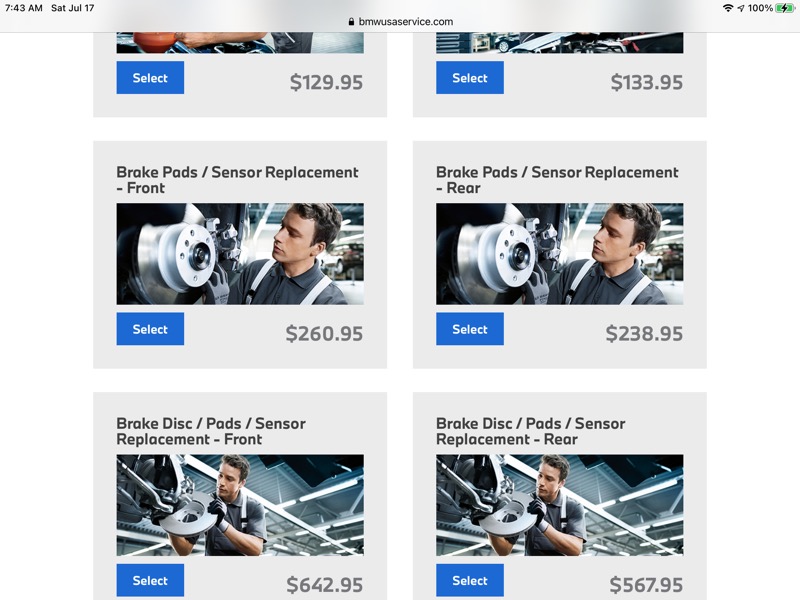The width and height of the screenshot is (800, 600).
Task: Select Brake Pads Sensor Replacement Front
Action: (150, 329)
